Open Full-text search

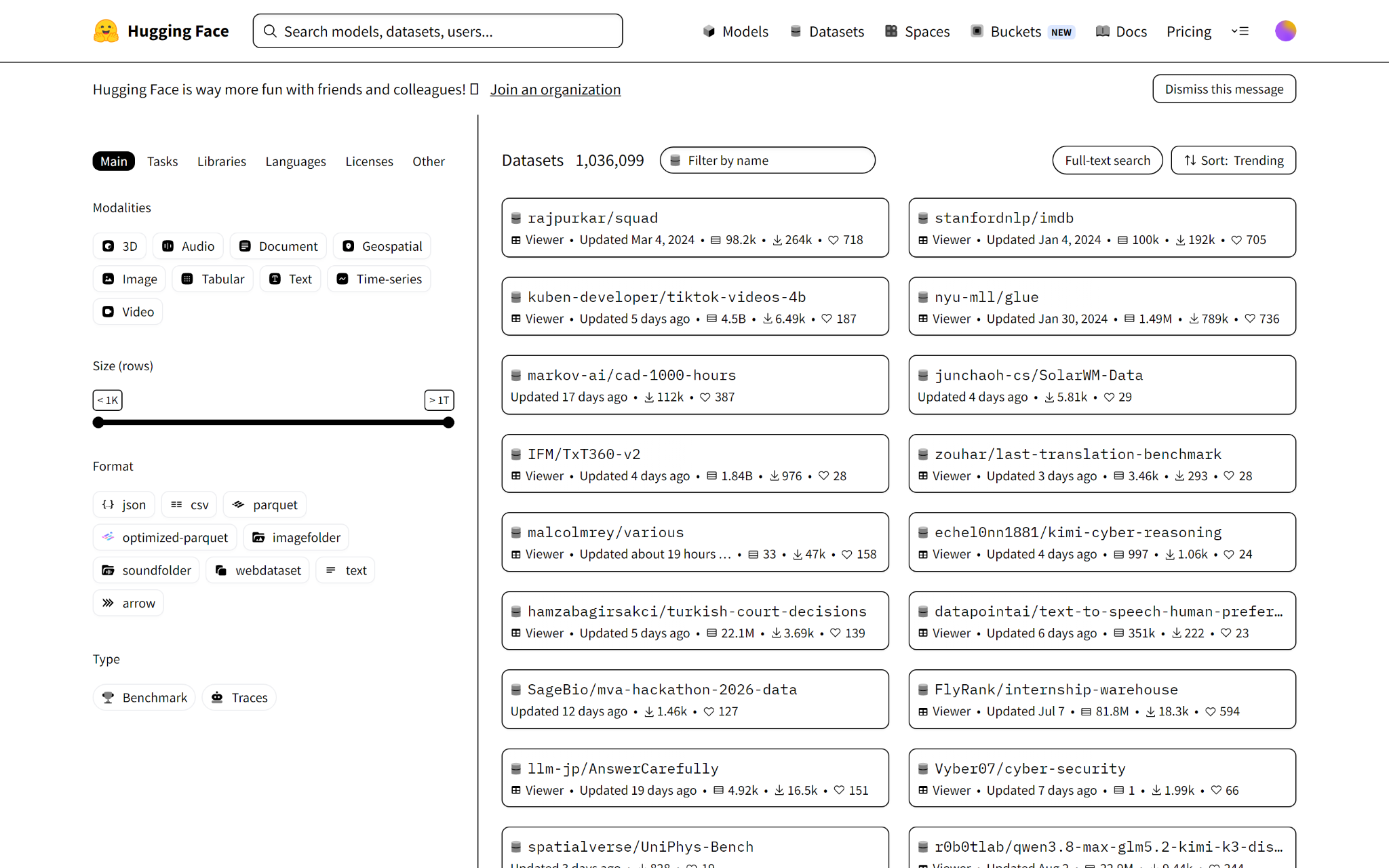[x=1108, y=161]
